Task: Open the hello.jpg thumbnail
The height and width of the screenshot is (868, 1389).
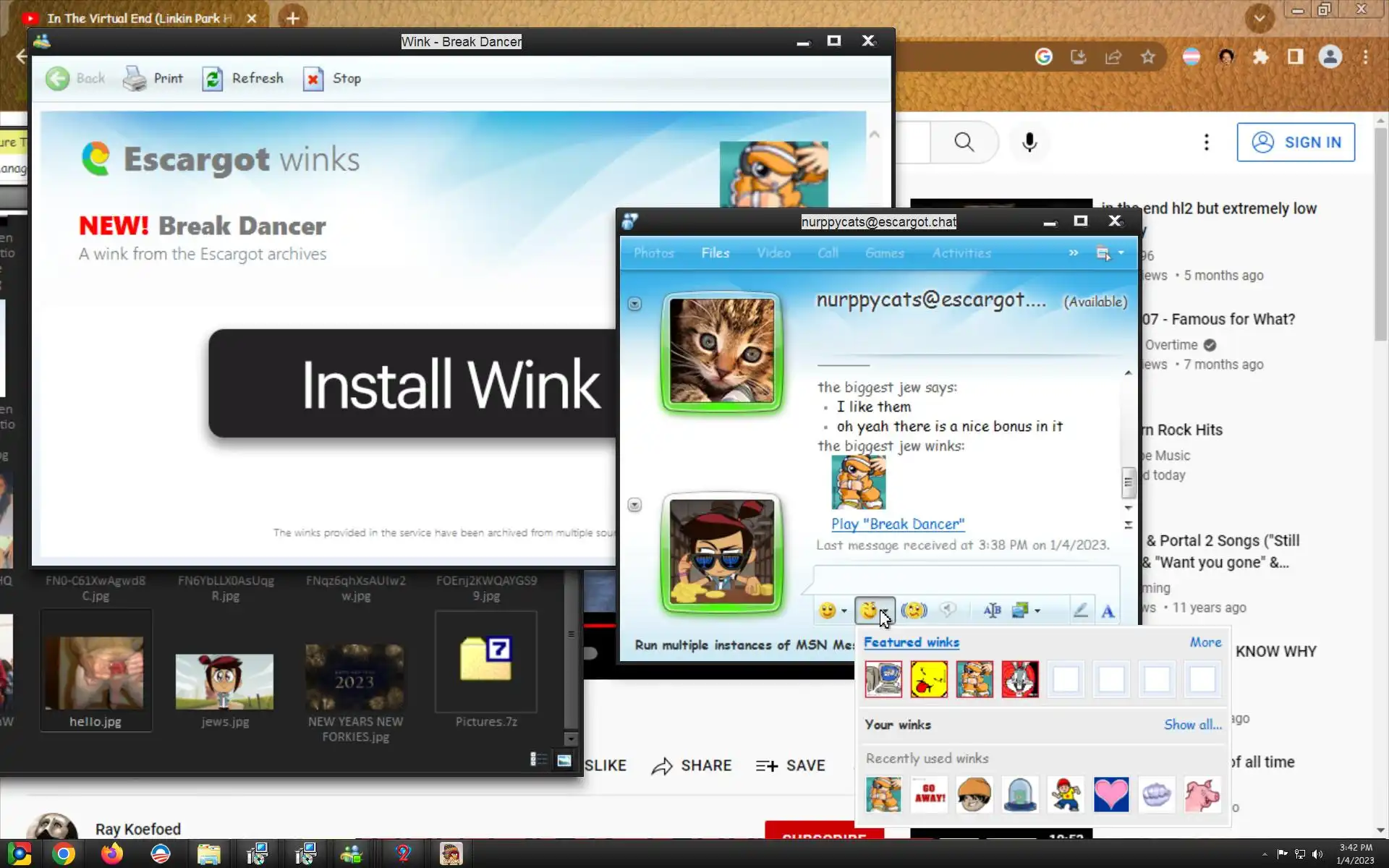Action: (x=95, y=673)
